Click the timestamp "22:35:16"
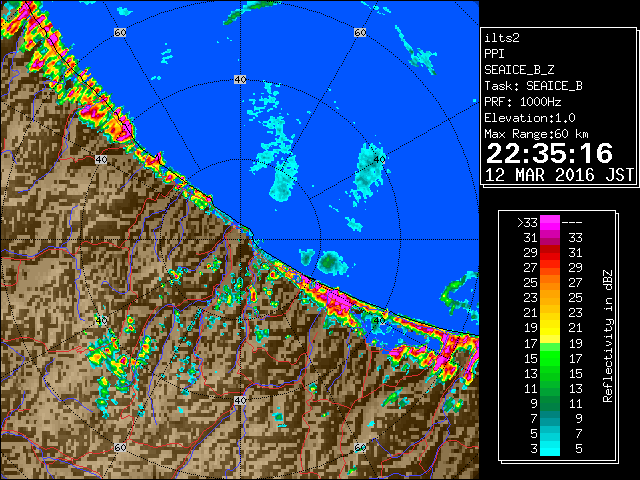The height and width of the screenshot is (480, 640). [549, 153]
